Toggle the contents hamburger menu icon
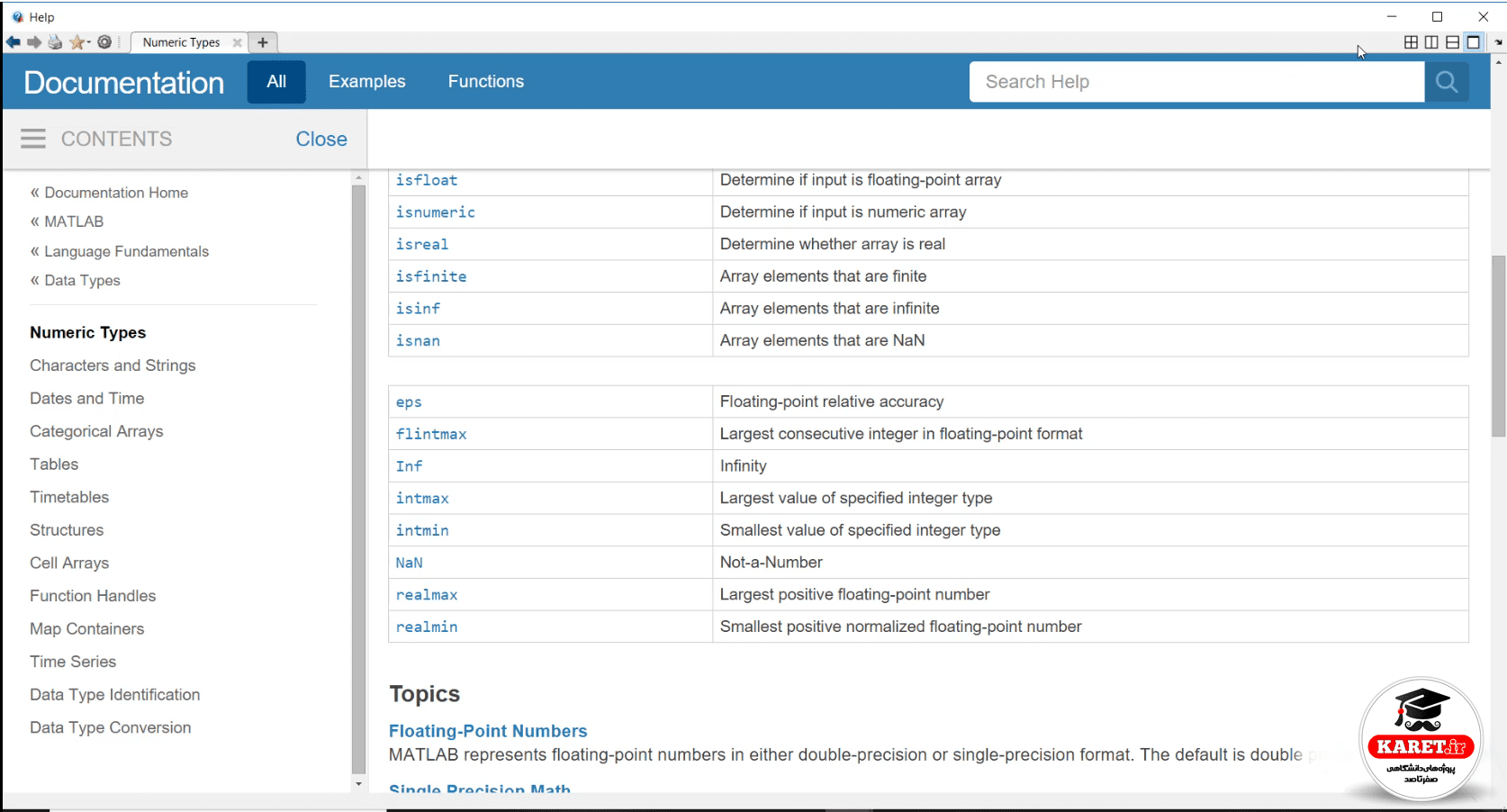This screenshot has width=1507, height=812. [33, 139]
